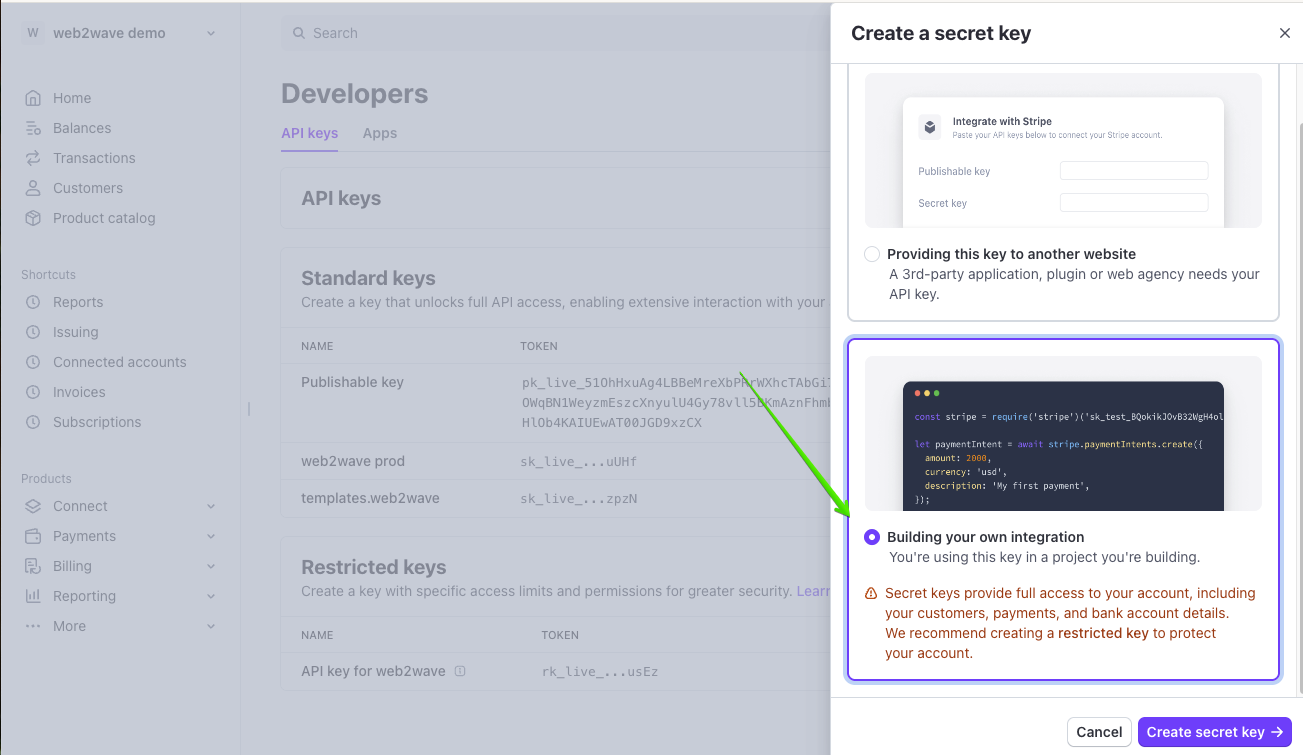The width and height of the screenshot is (1303, 755).
Task: Open Home from the sidebar
Action: [72, 98]
